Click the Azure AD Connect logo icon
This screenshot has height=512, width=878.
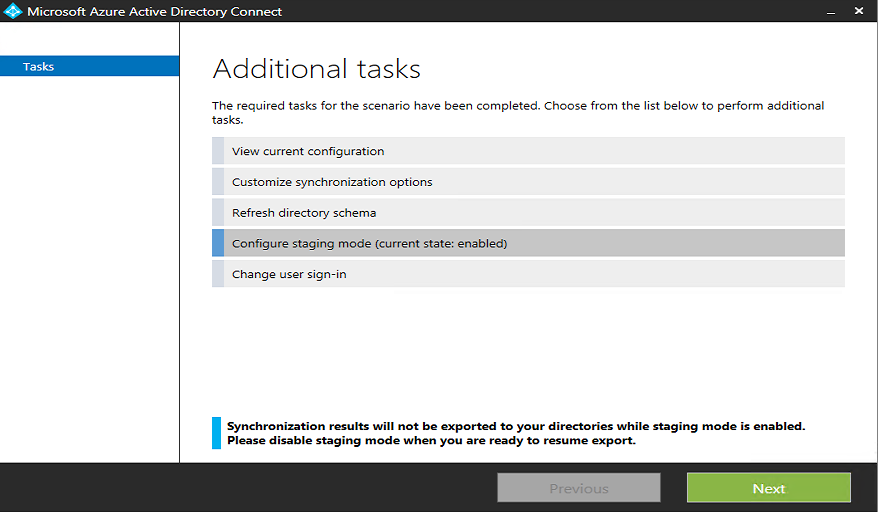click(x=12, y=11)
